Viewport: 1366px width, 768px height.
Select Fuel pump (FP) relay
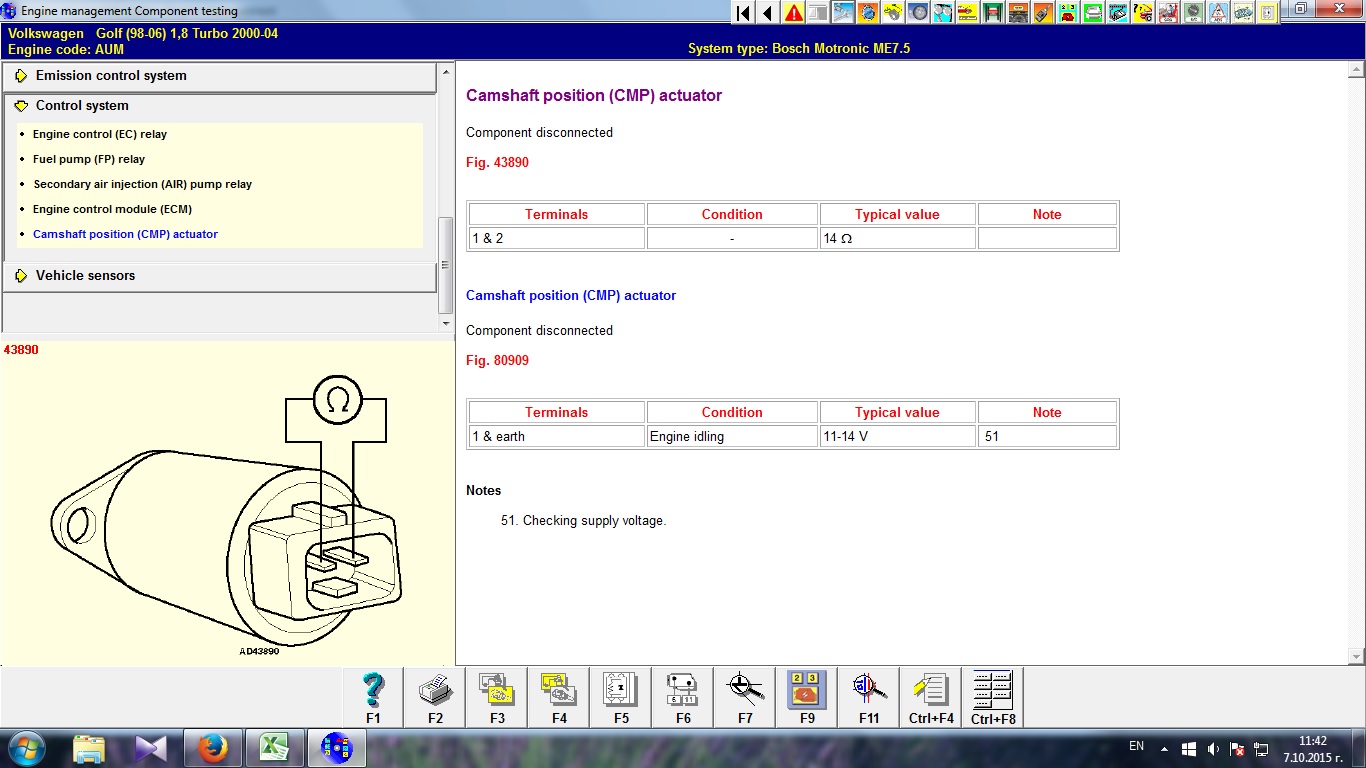pos(89,159)
